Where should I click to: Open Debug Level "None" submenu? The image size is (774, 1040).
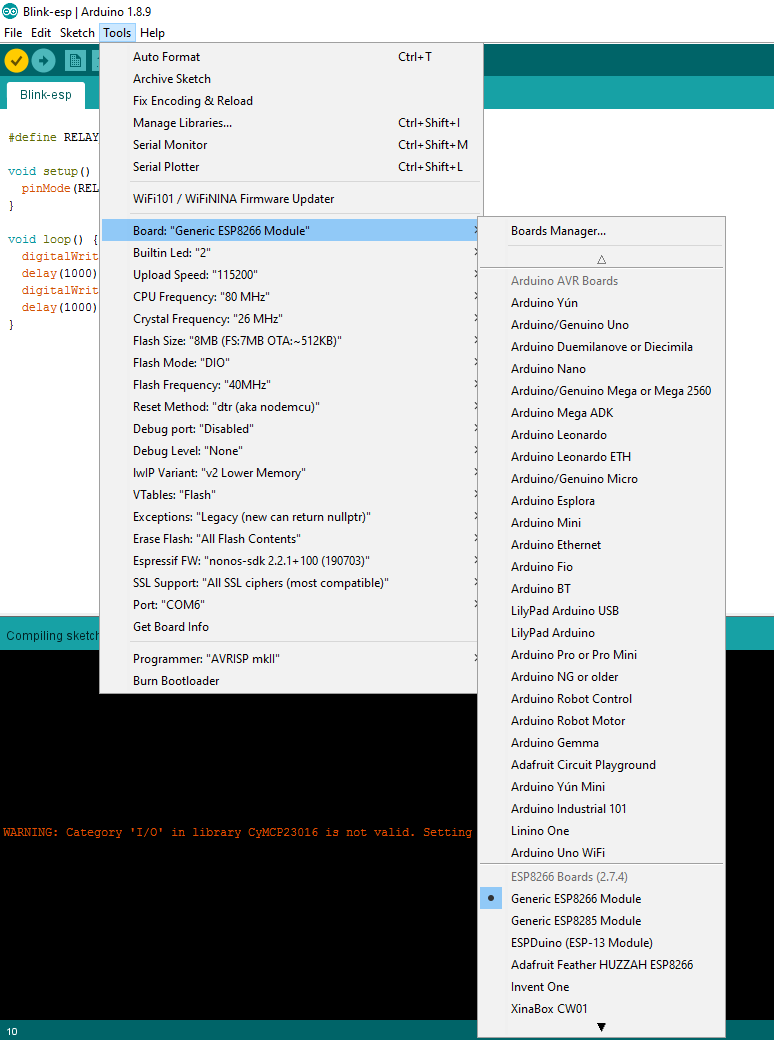290,451
